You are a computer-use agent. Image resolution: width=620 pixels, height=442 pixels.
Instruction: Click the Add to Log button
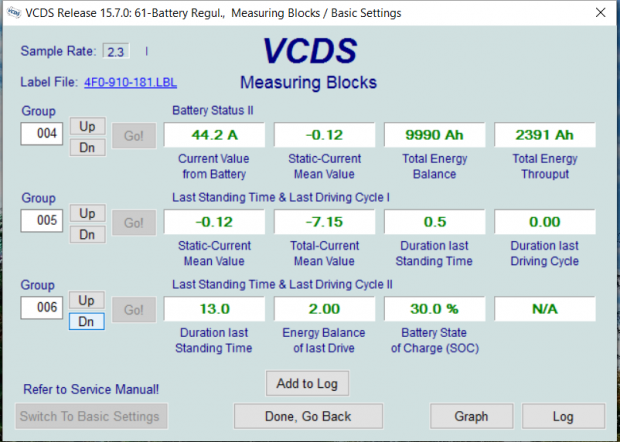click(x=307, y=383)
